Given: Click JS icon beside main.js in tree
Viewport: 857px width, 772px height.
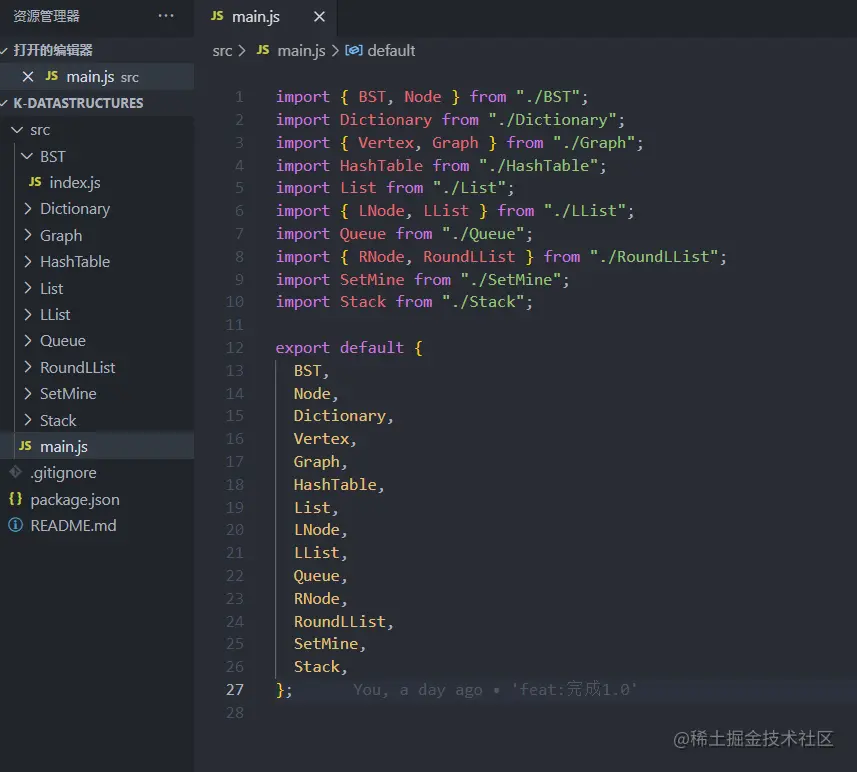Looking at the screenshot, I should 25,446.
